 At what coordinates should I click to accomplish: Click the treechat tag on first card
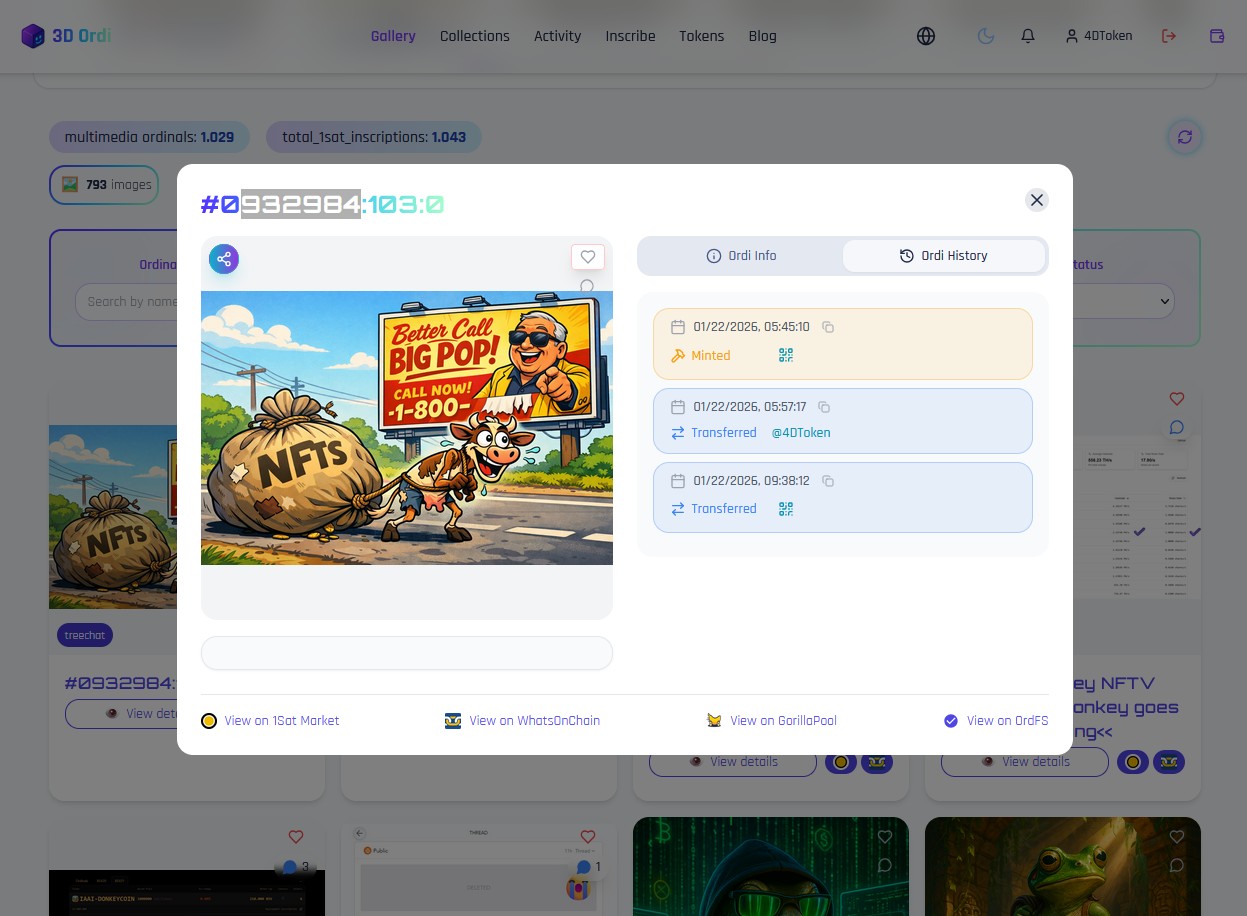point(85,635)
